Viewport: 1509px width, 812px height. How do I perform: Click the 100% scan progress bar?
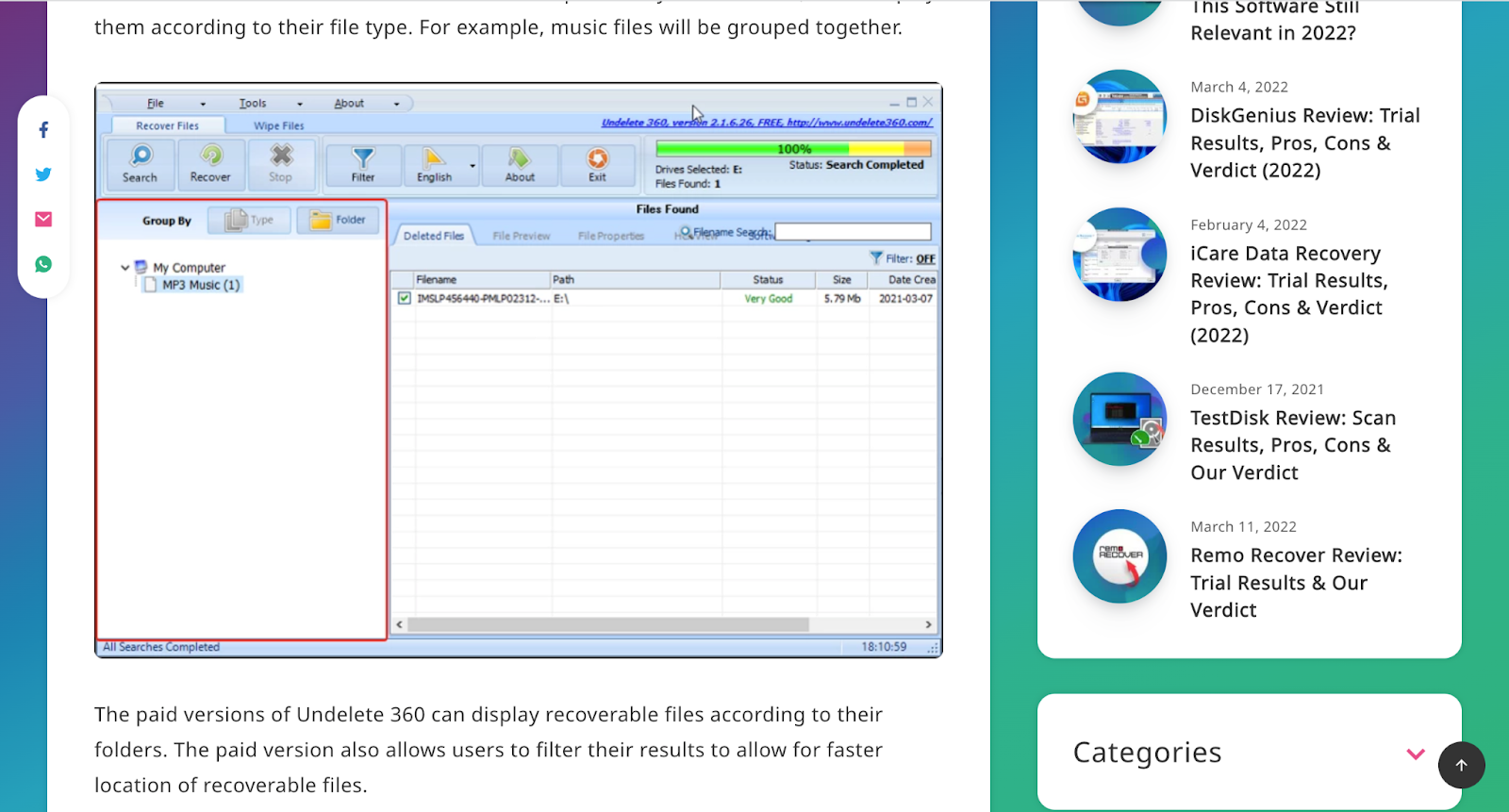click(793, 149)
